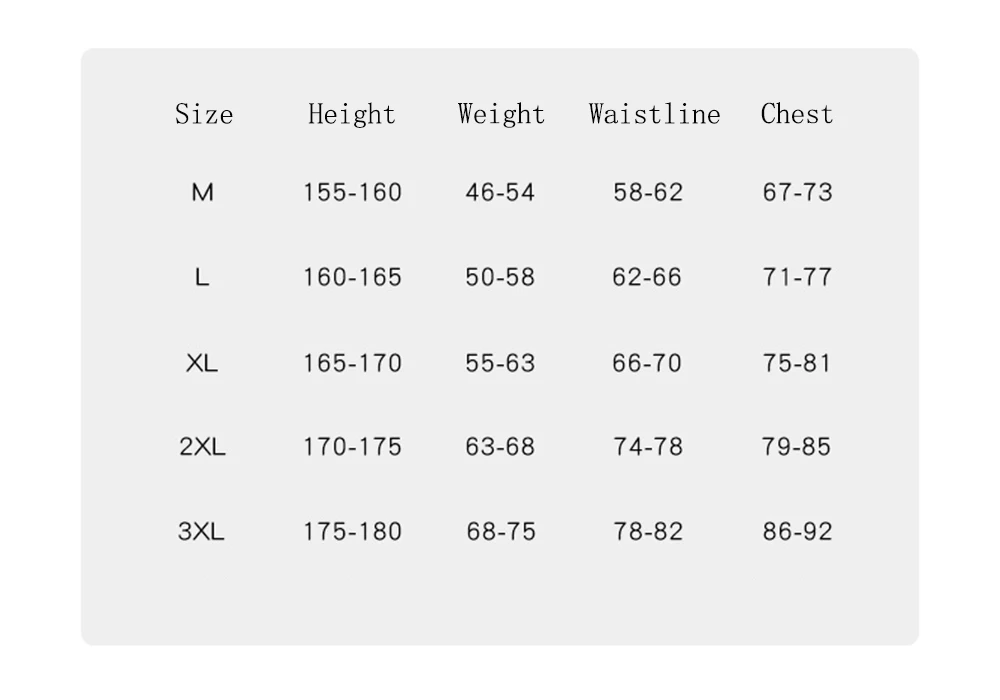The image size is (1000, 700).
Task: Click chest value 79-85
Action: pyautogui.click(x=797, y=446)
